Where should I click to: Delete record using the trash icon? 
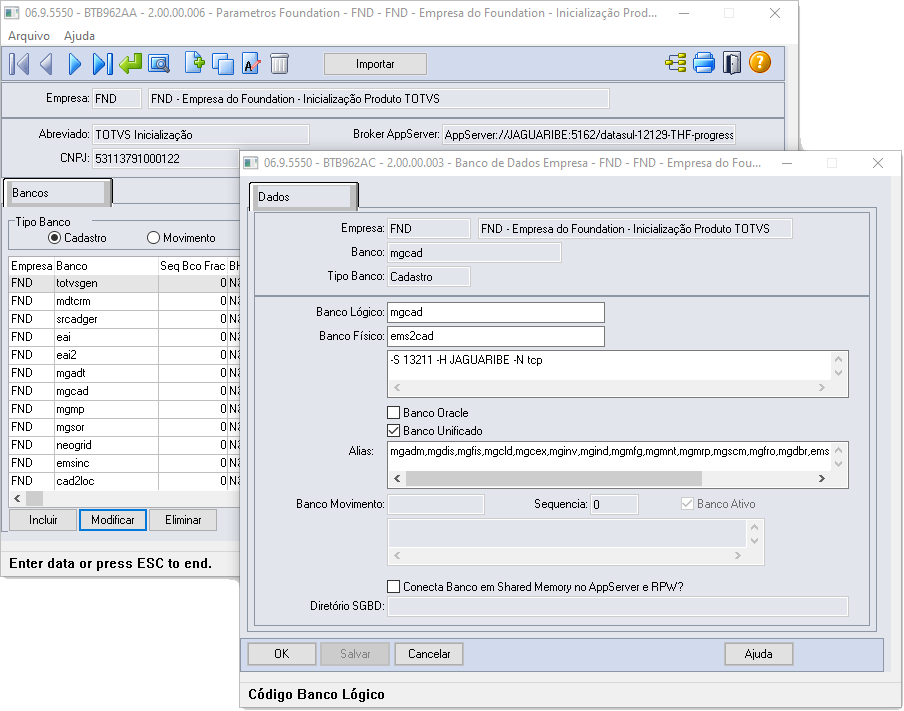pos(278,63)
